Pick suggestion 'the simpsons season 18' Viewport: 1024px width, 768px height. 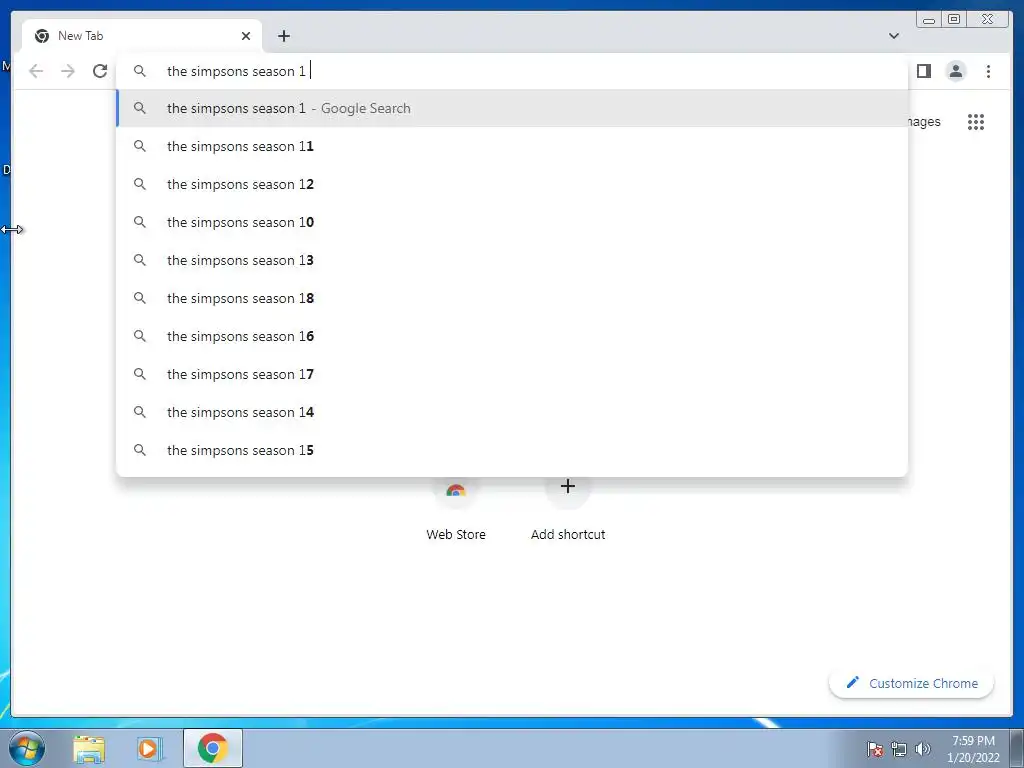coord(512,298)
